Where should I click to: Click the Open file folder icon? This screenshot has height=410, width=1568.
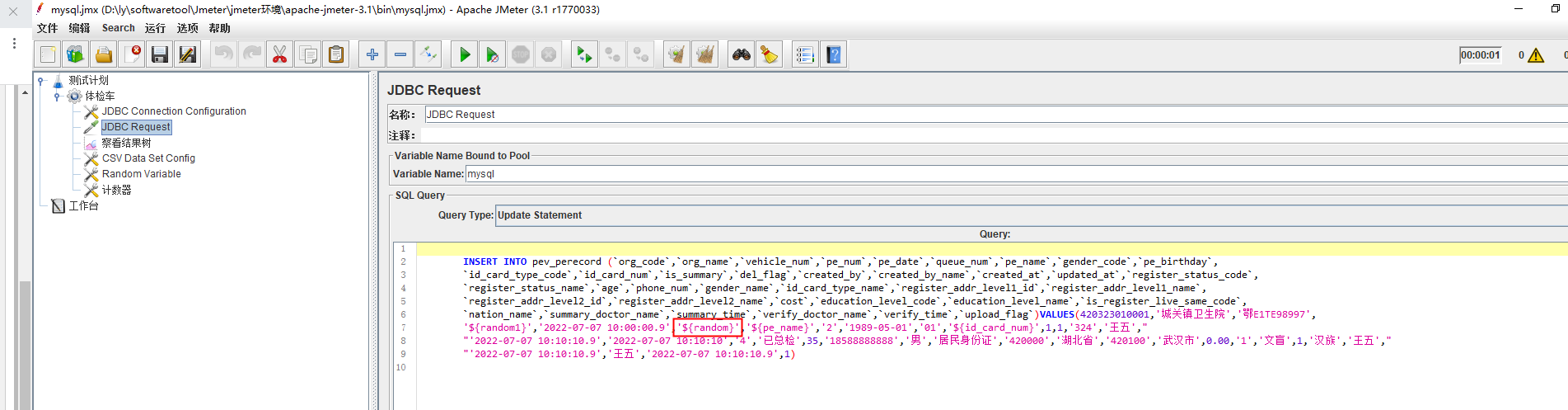click(x=104, y=54)
